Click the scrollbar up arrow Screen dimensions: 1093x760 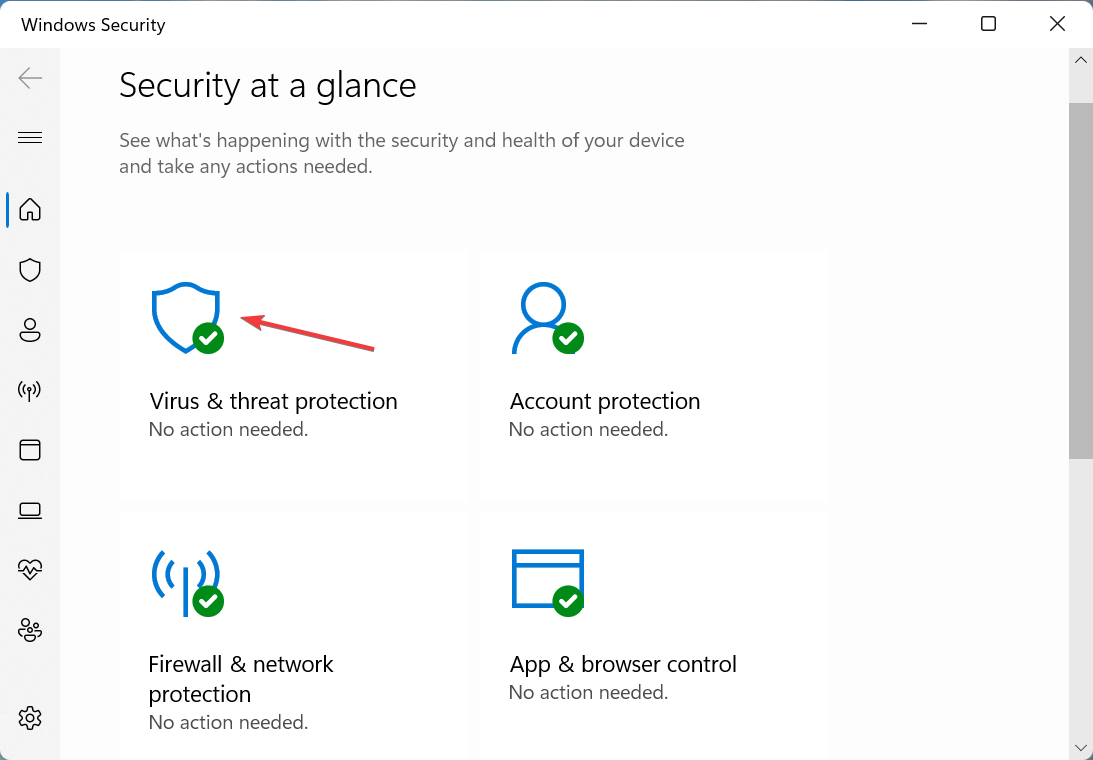click(1080, 60)
